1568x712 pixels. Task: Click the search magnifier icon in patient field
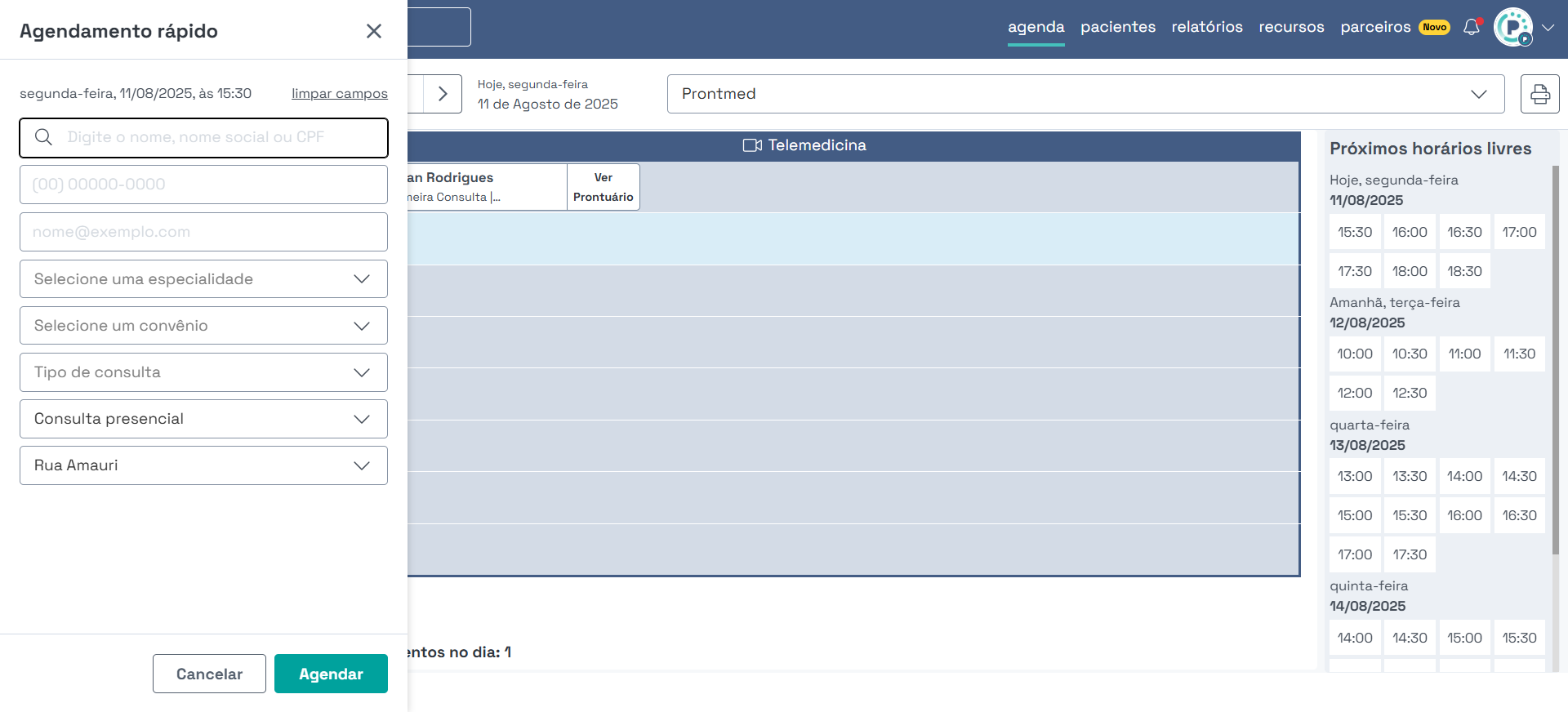pos(44,137)
